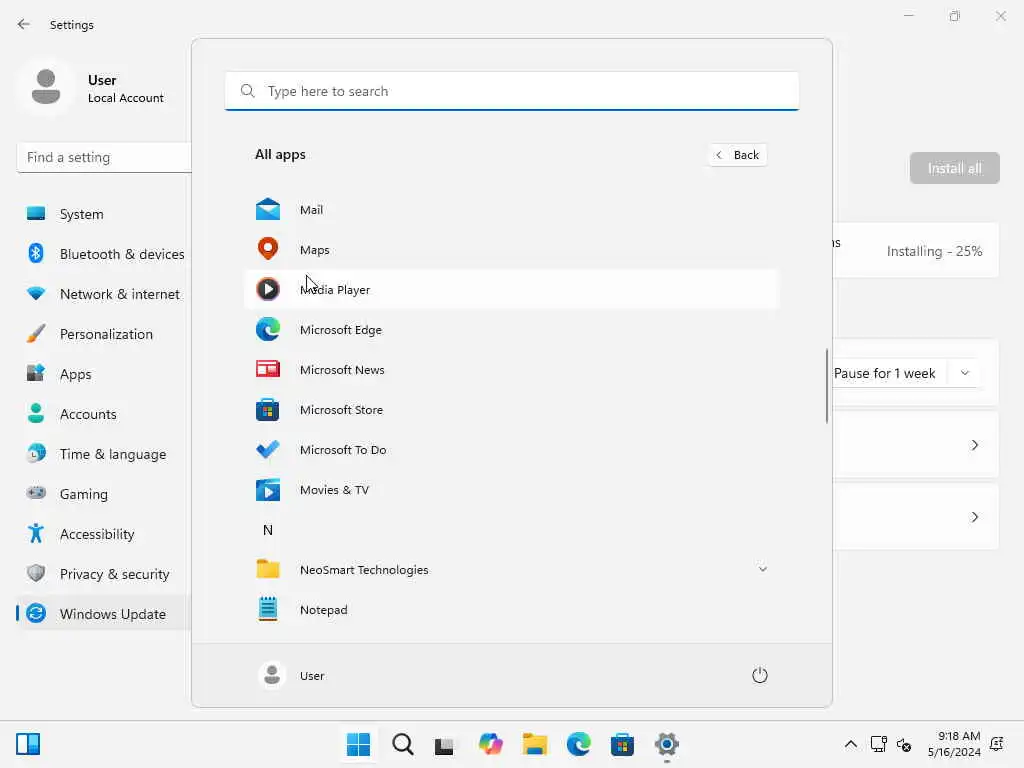Select System in Settings sidebar

click(104, 214)
